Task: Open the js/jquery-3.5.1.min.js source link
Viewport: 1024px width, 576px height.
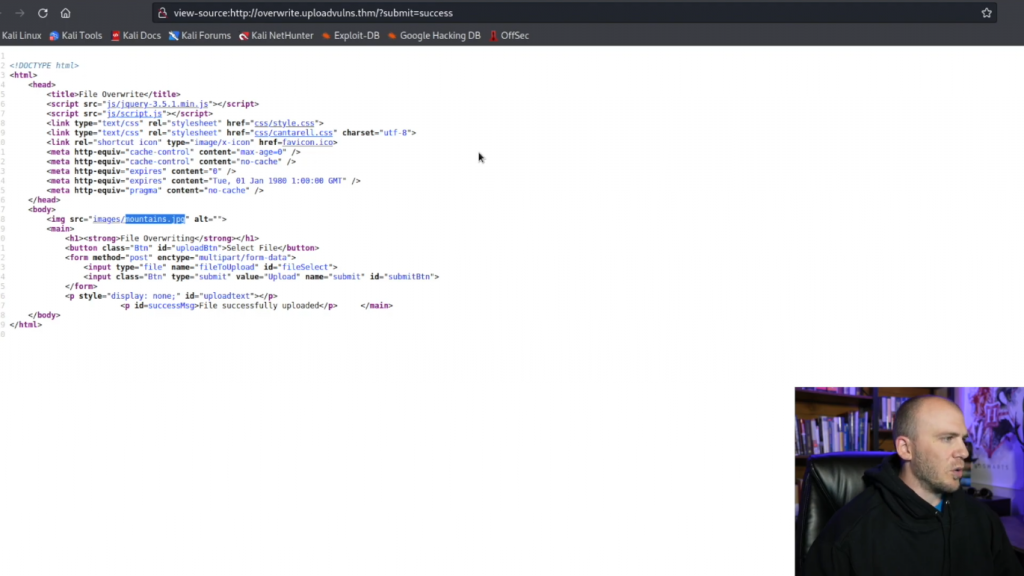Action: (157, 104)
